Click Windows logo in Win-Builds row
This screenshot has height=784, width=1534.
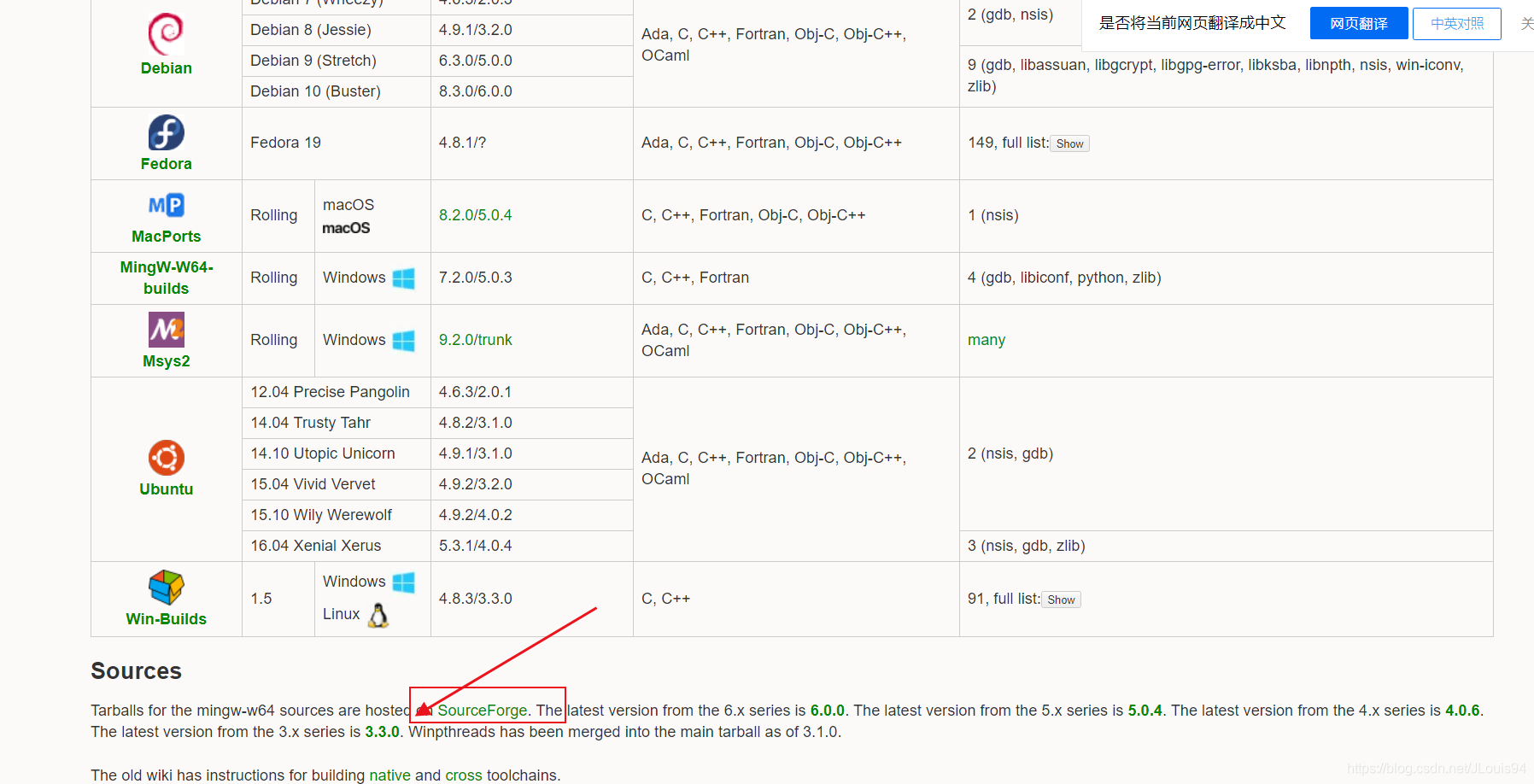click(403, 582)
